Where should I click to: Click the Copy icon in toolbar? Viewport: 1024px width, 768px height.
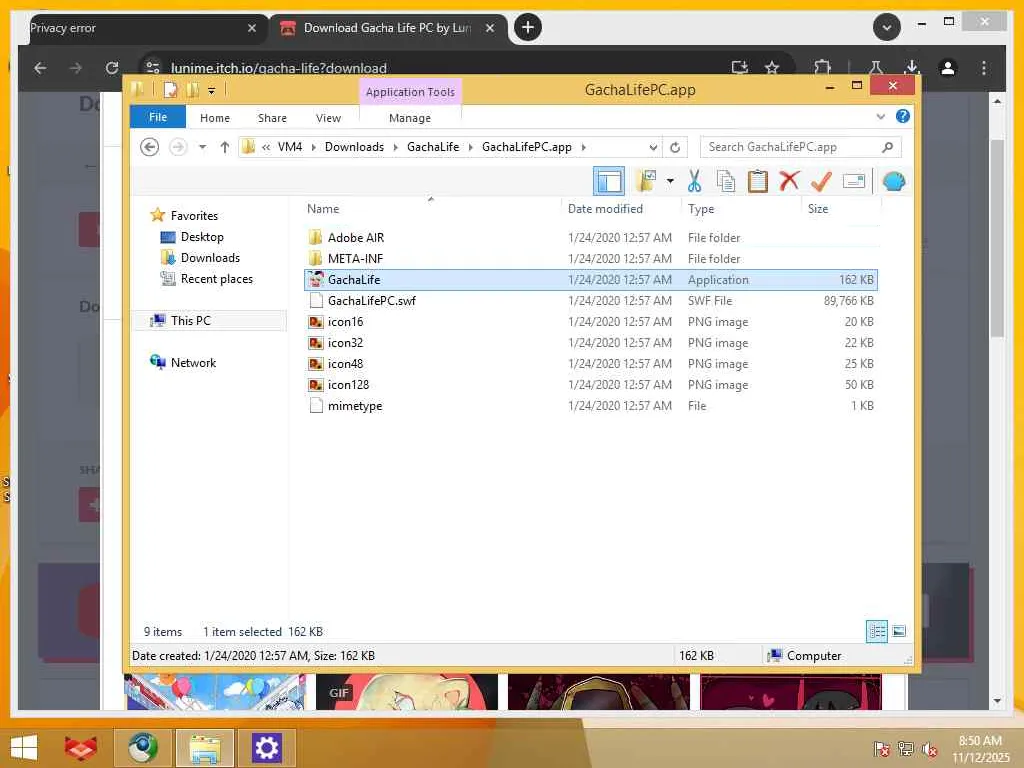[726, 181]
